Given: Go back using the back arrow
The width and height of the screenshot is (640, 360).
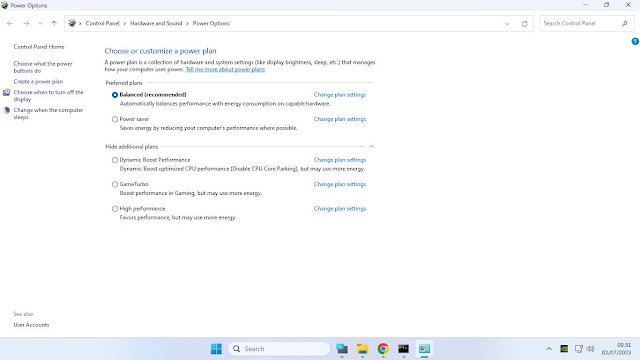Looking at the screenshot, I should pyautogui.click(x=10, y=24).
